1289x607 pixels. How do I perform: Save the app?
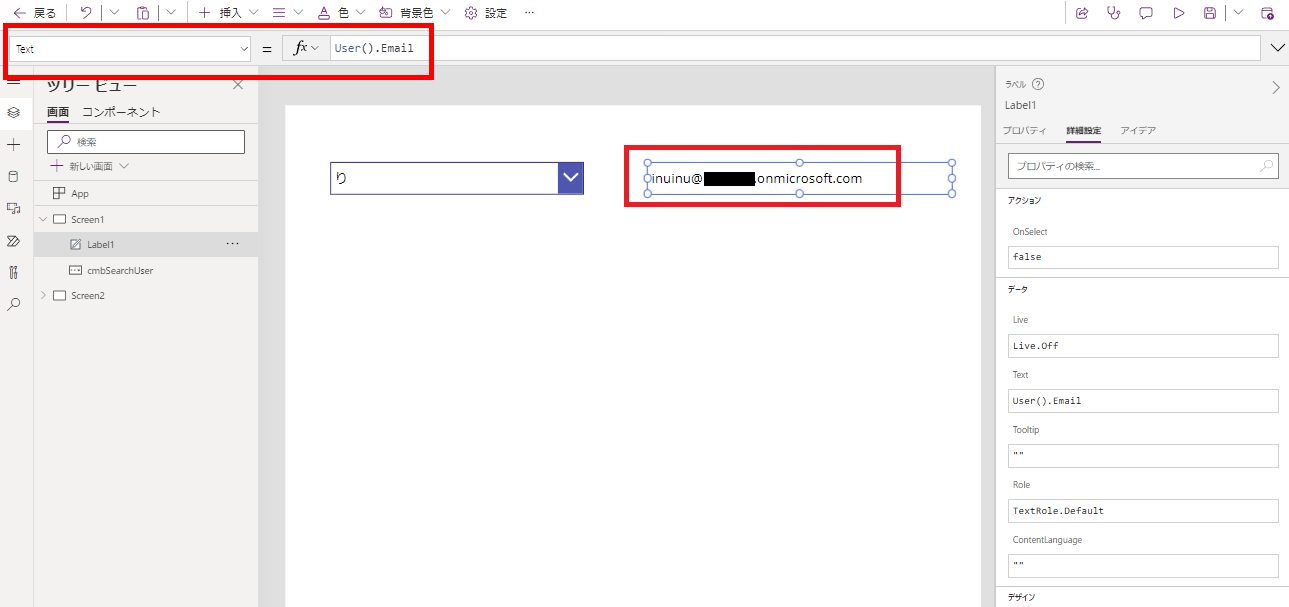(x=1210, y=13)
